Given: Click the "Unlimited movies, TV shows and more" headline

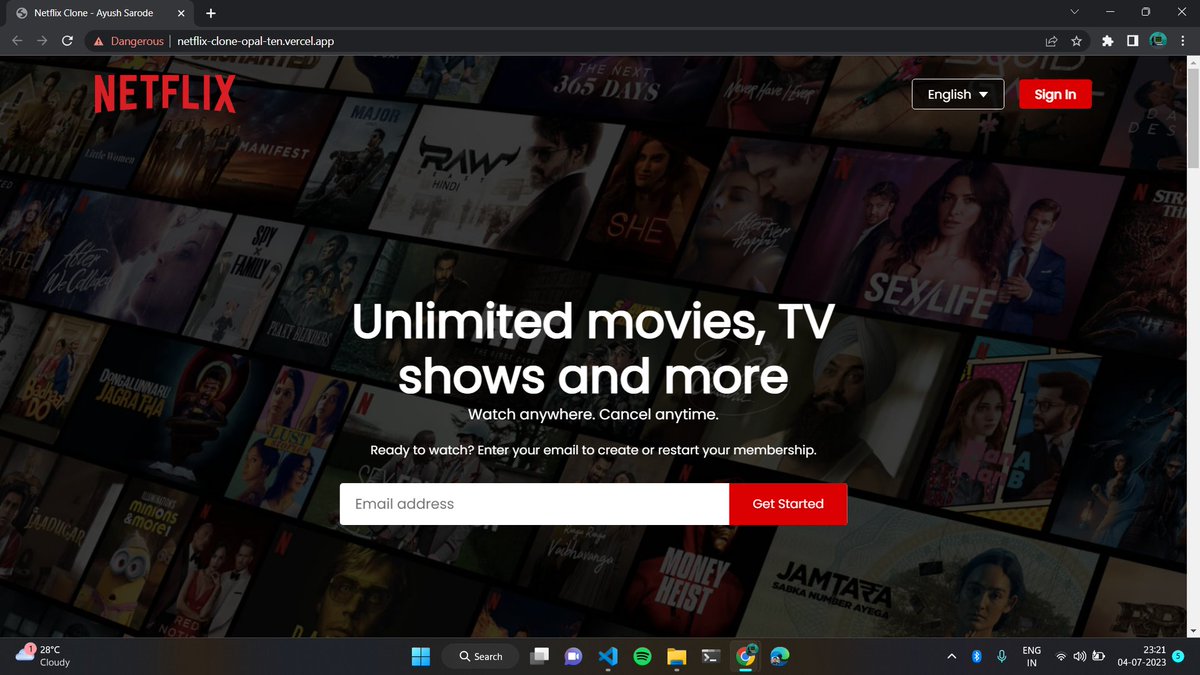Looking at the screenshot, I should click(x=593, y=349).
